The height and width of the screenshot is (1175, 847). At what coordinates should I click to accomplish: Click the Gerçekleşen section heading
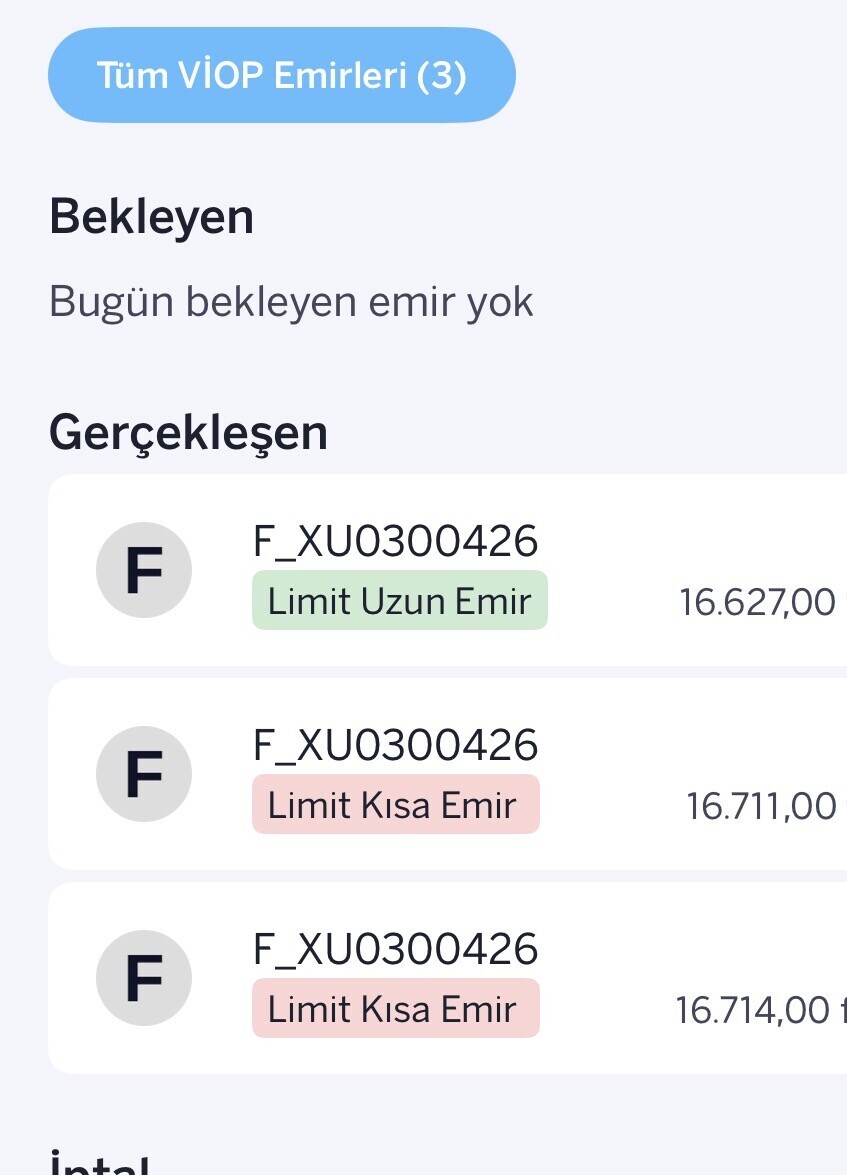pos(188,433)
